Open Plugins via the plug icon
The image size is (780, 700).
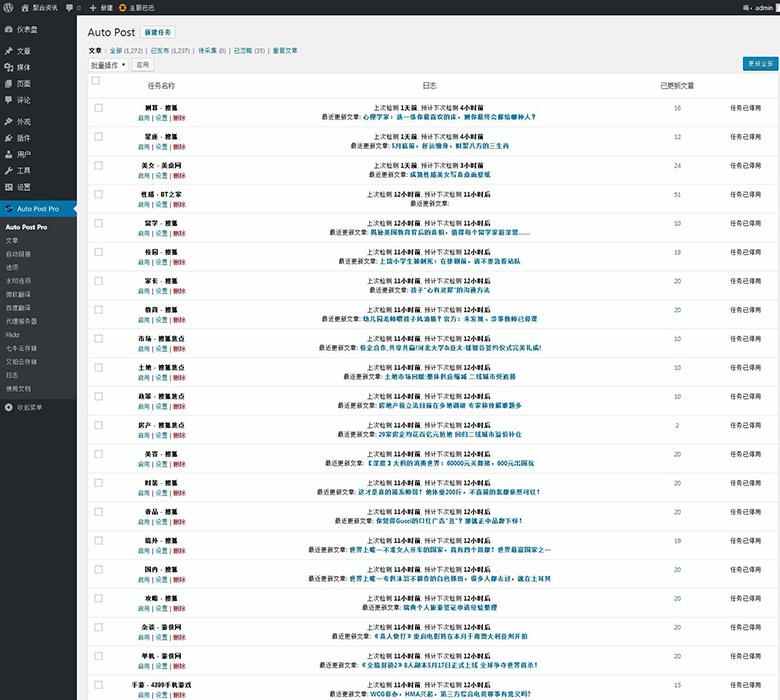(8, 138)
